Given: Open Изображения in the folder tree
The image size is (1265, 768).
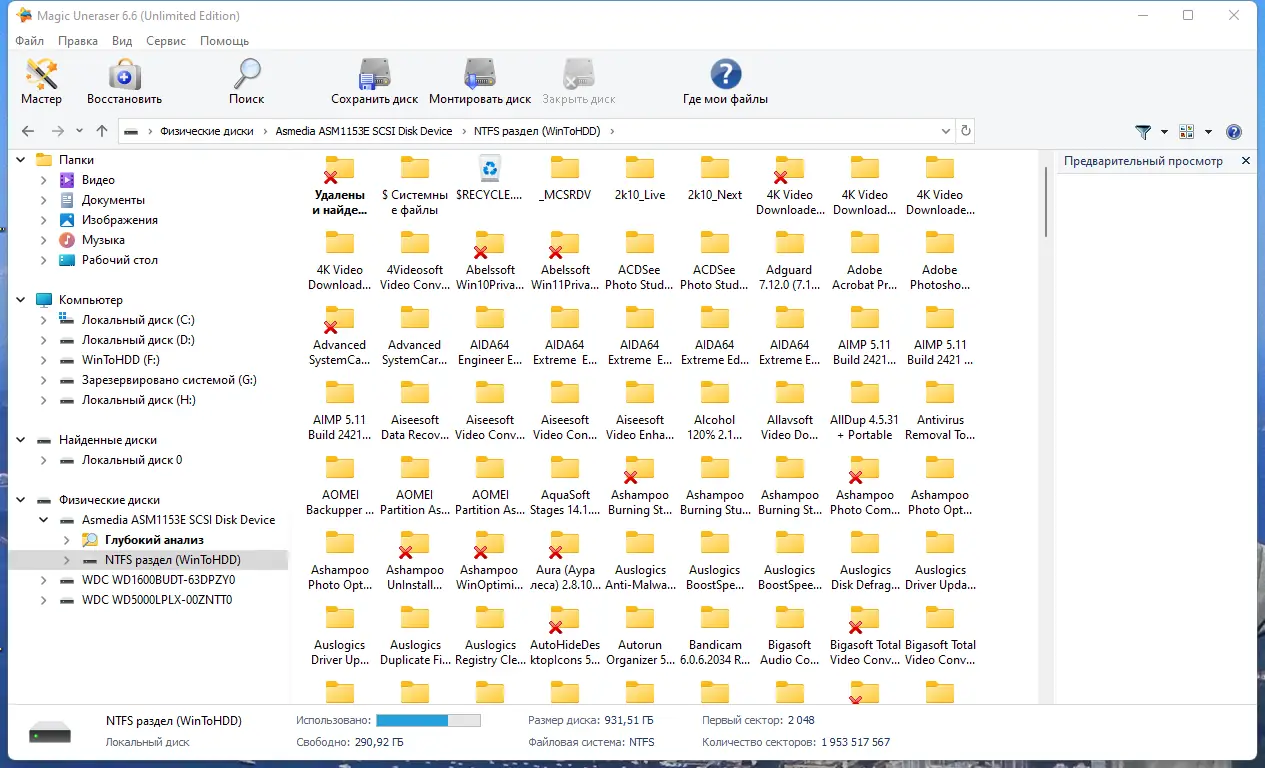Looking at the screenshot, I should pyautogui.click(x=120, y=220).
